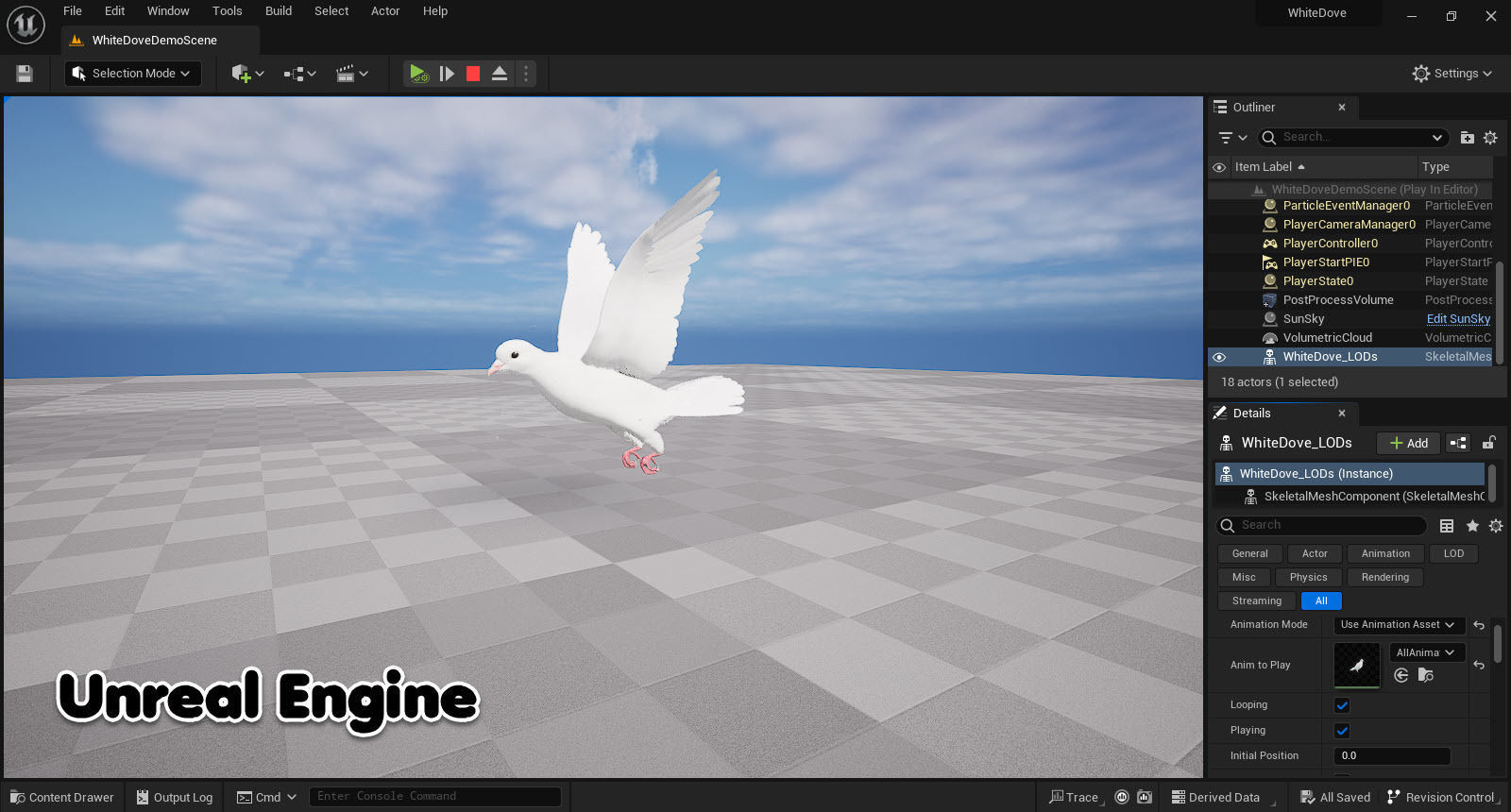Open the Outliner filter dropdown
Image resolution: width=1511 pixels, height=812 pixels.
click(x=1232, y=138)
